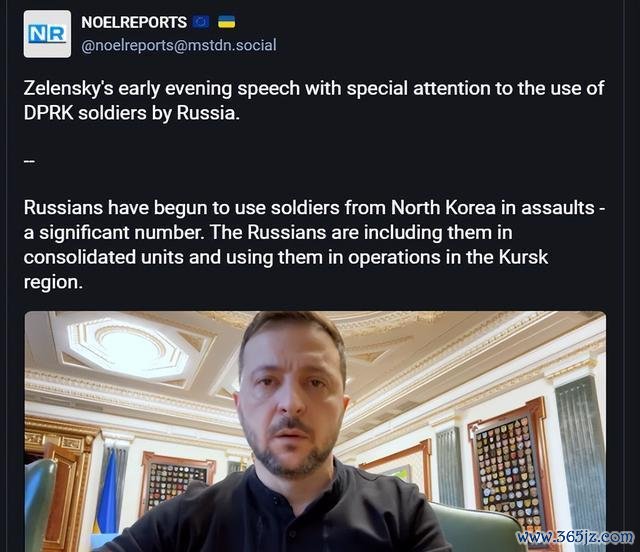Open the NR profile avatar

47,34
